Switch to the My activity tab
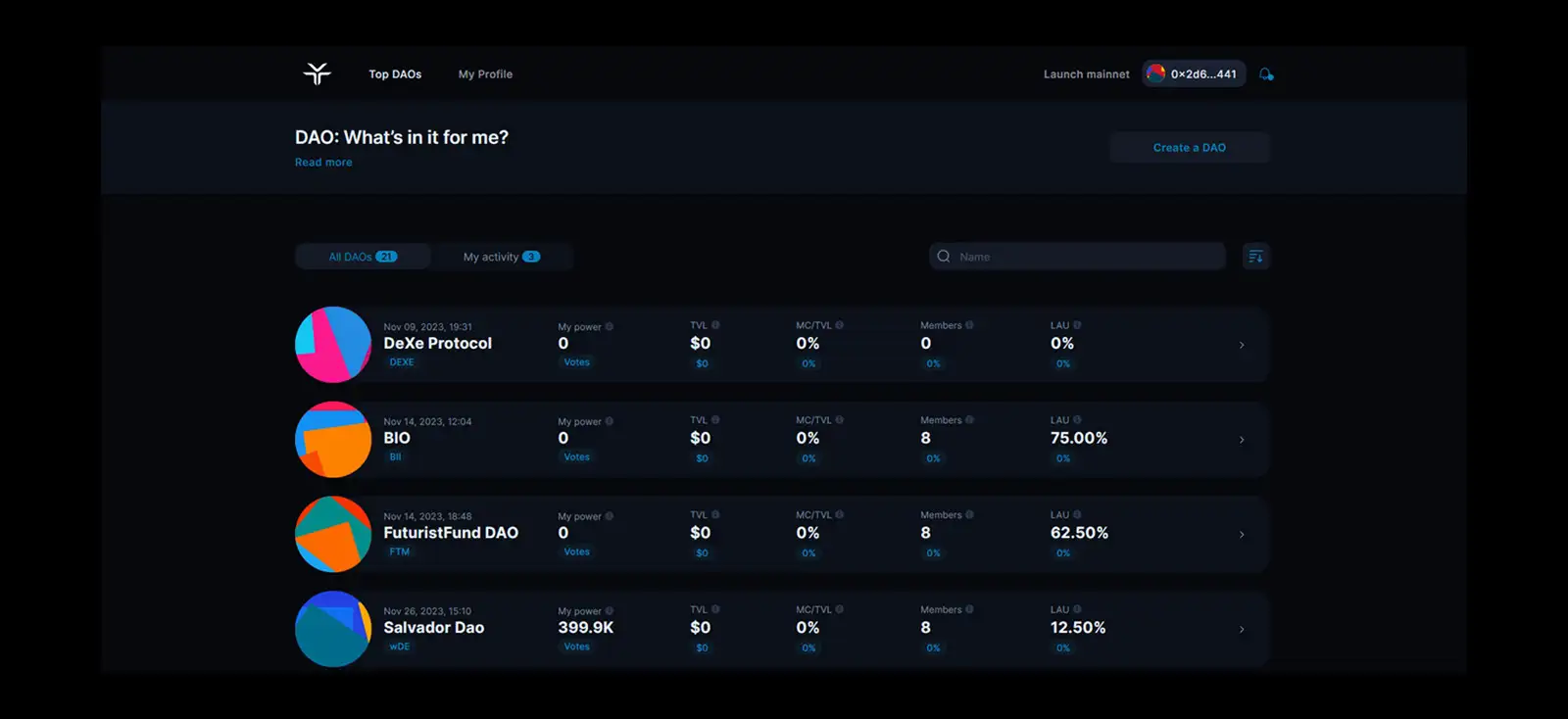1568x719 pixels. pyautogui.click(x=501, y=257)
